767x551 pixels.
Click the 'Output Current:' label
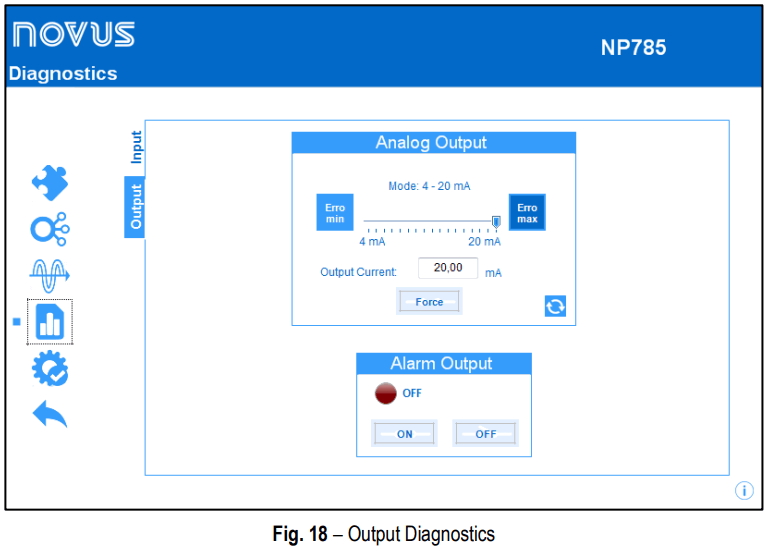(x=359, y=272)
